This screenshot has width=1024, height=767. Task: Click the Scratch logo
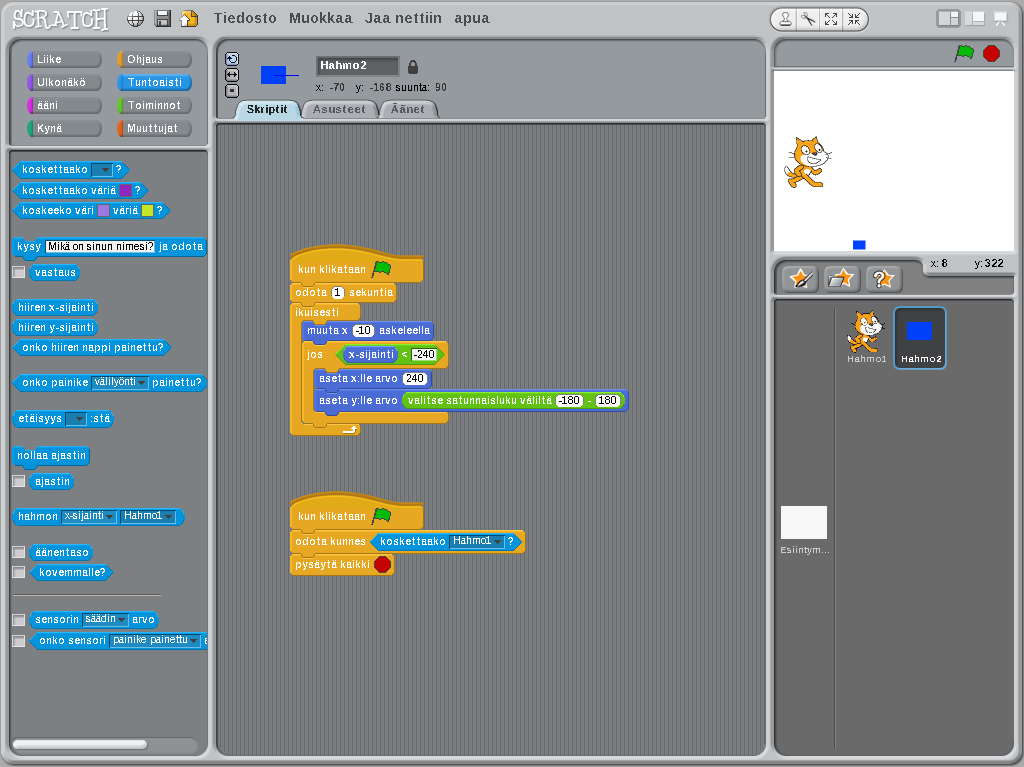[60, 19]
